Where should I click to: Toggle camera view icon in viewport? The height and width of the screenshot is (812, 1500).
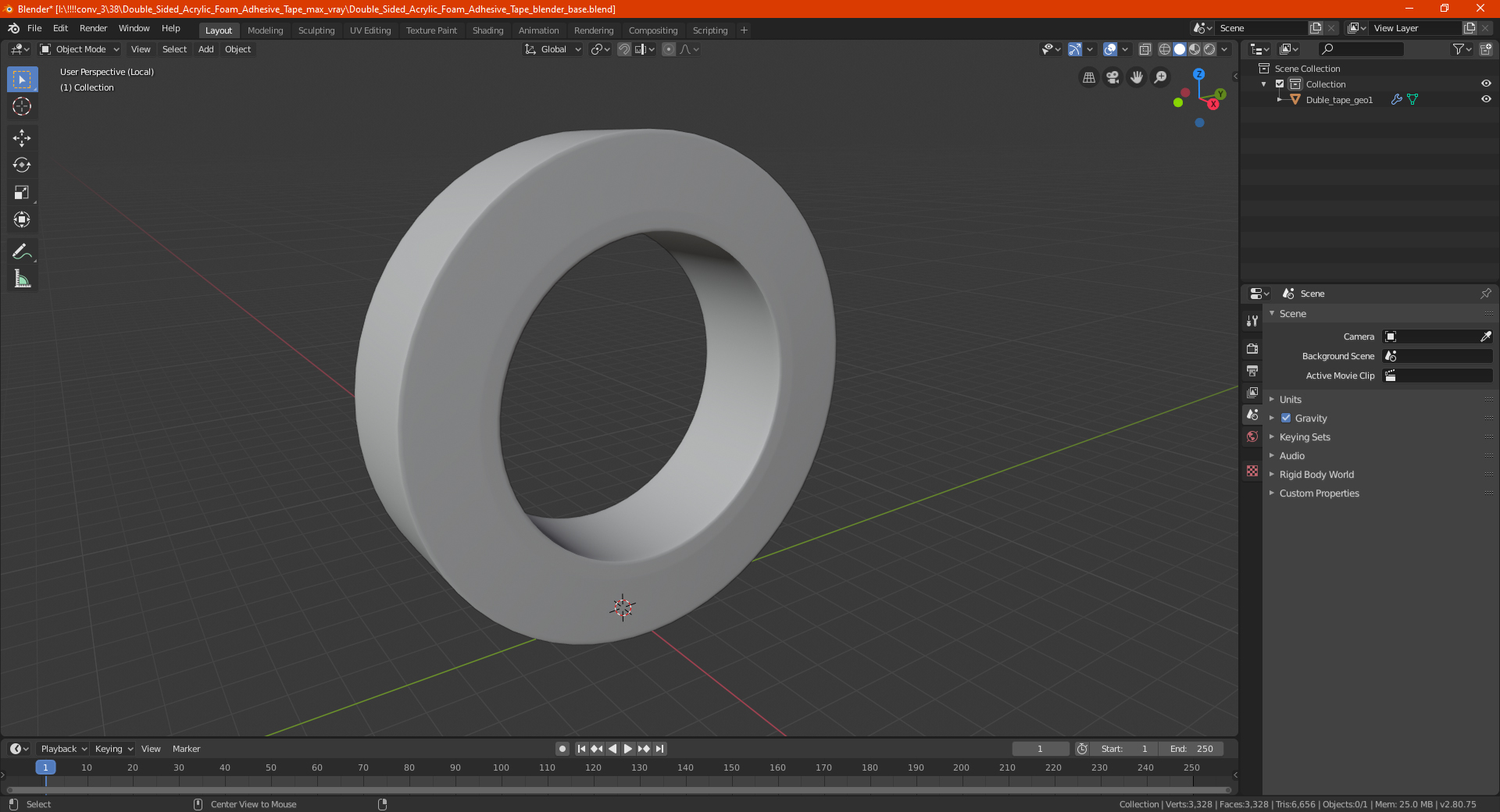(x=1112, y=77)
